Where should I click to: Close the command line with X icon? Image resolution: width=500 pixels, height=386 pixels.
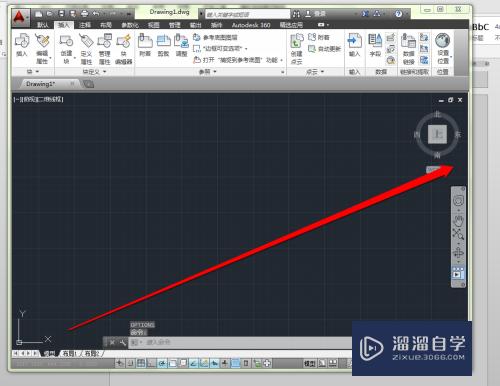click(112, 342)
